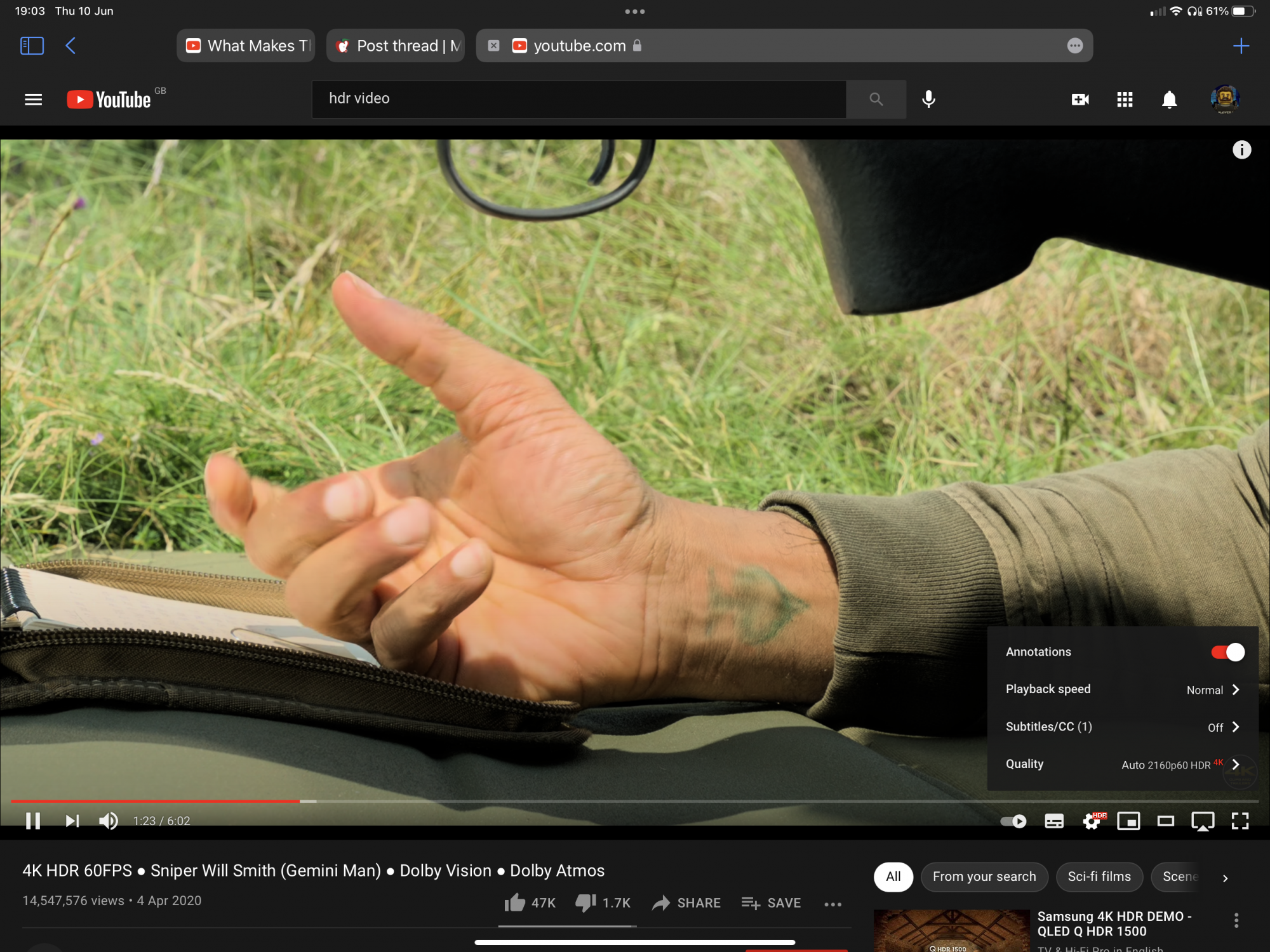Enter fullscreen mode

coord(1240,821)
